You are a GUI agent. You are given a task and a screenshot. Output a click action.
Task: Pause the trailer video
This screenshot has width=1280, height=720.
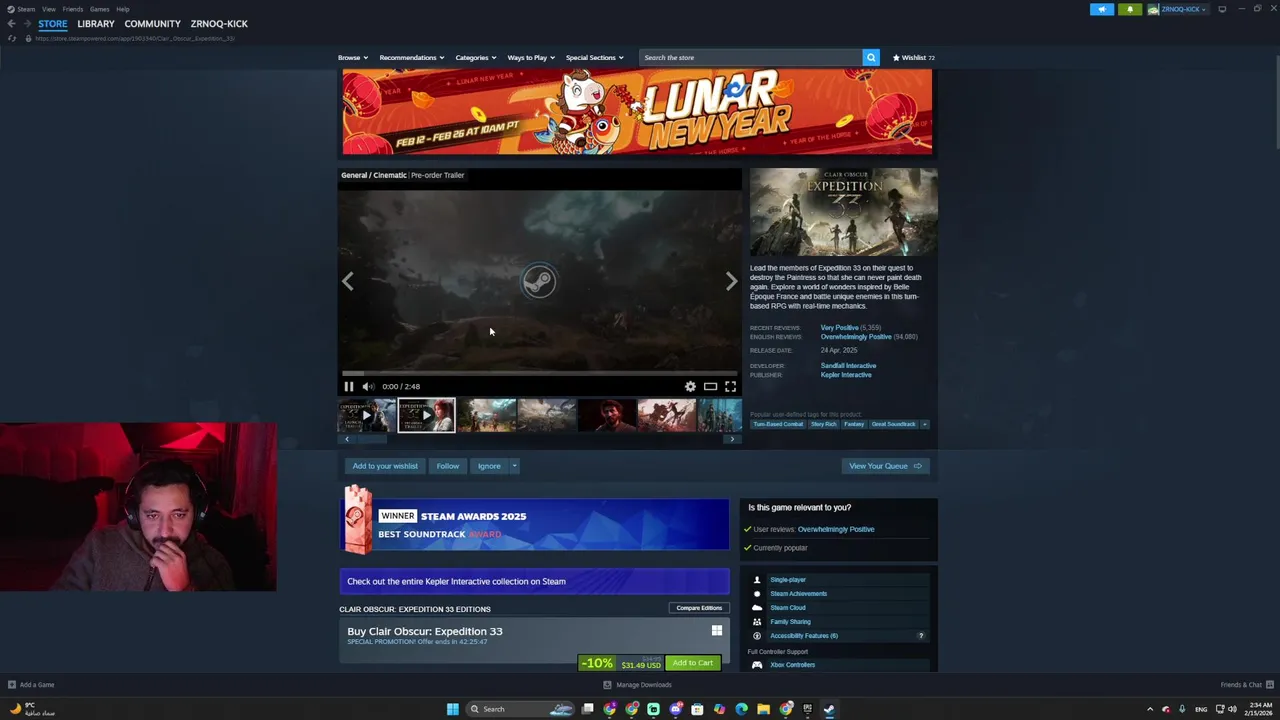349,386
